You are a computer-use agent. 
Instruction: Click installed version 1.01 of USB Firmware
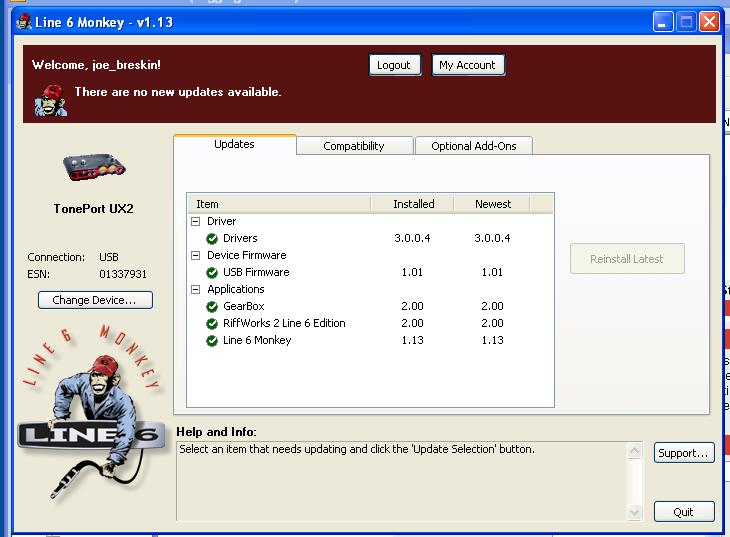point(412,272)
